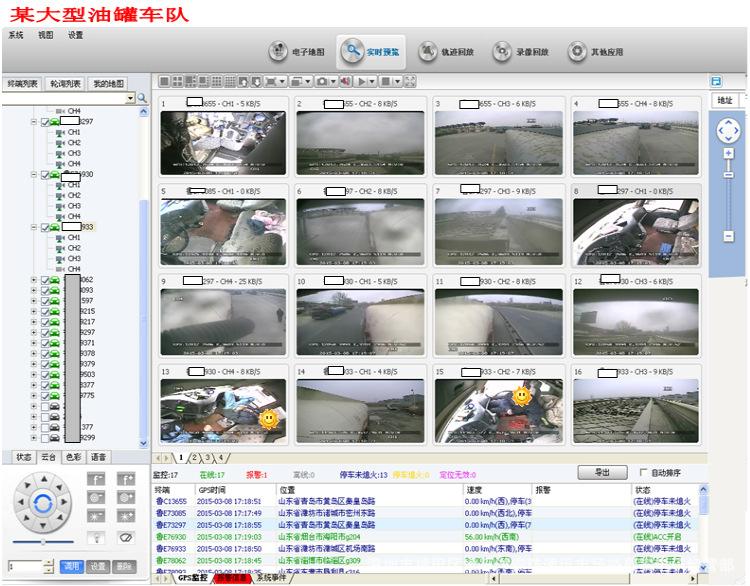
Task: Click 其他应用 button
Action: [596, 52]
